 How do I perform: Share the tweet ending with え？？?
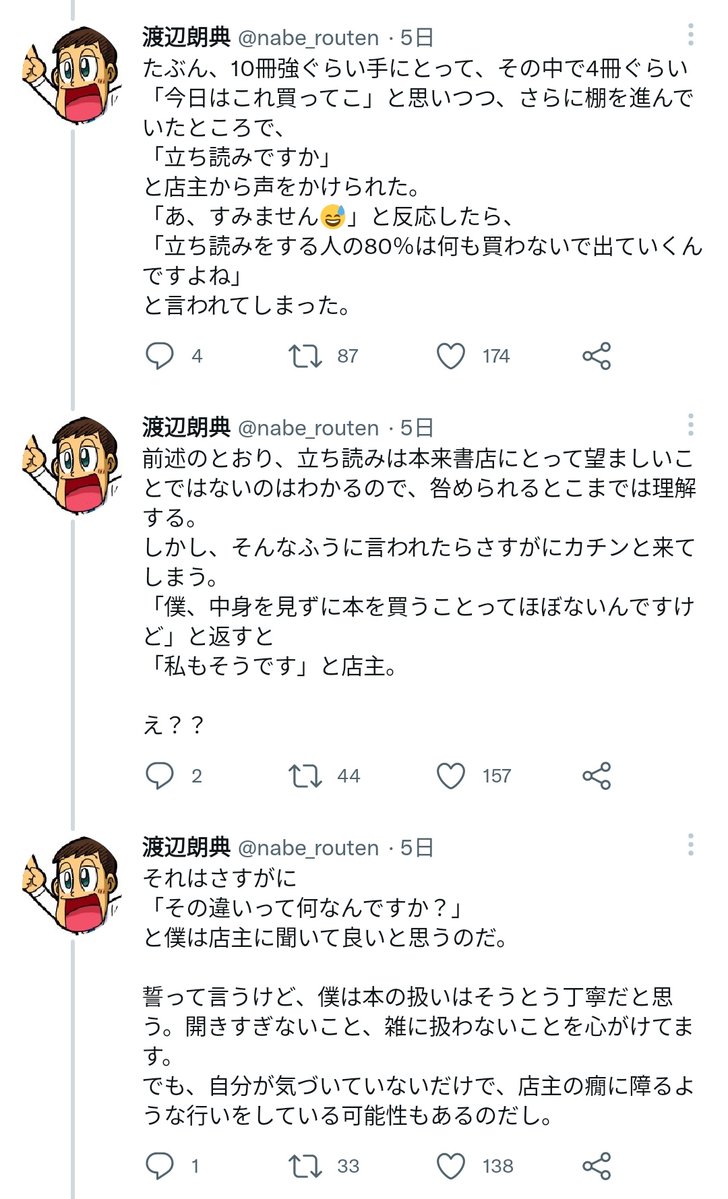[x=596, y=775]
